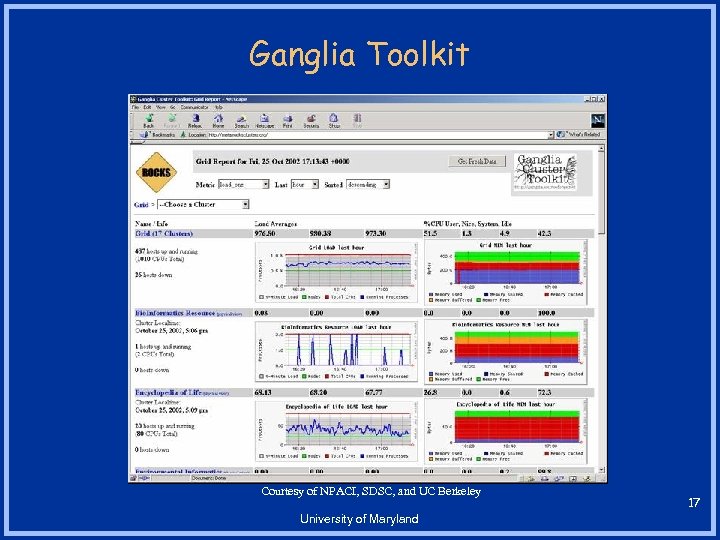The width and height of the screenshot is (720, 540).
Task: Click the page scroll-up arrow
Action: pyautogui.click(x=601, y=149)
